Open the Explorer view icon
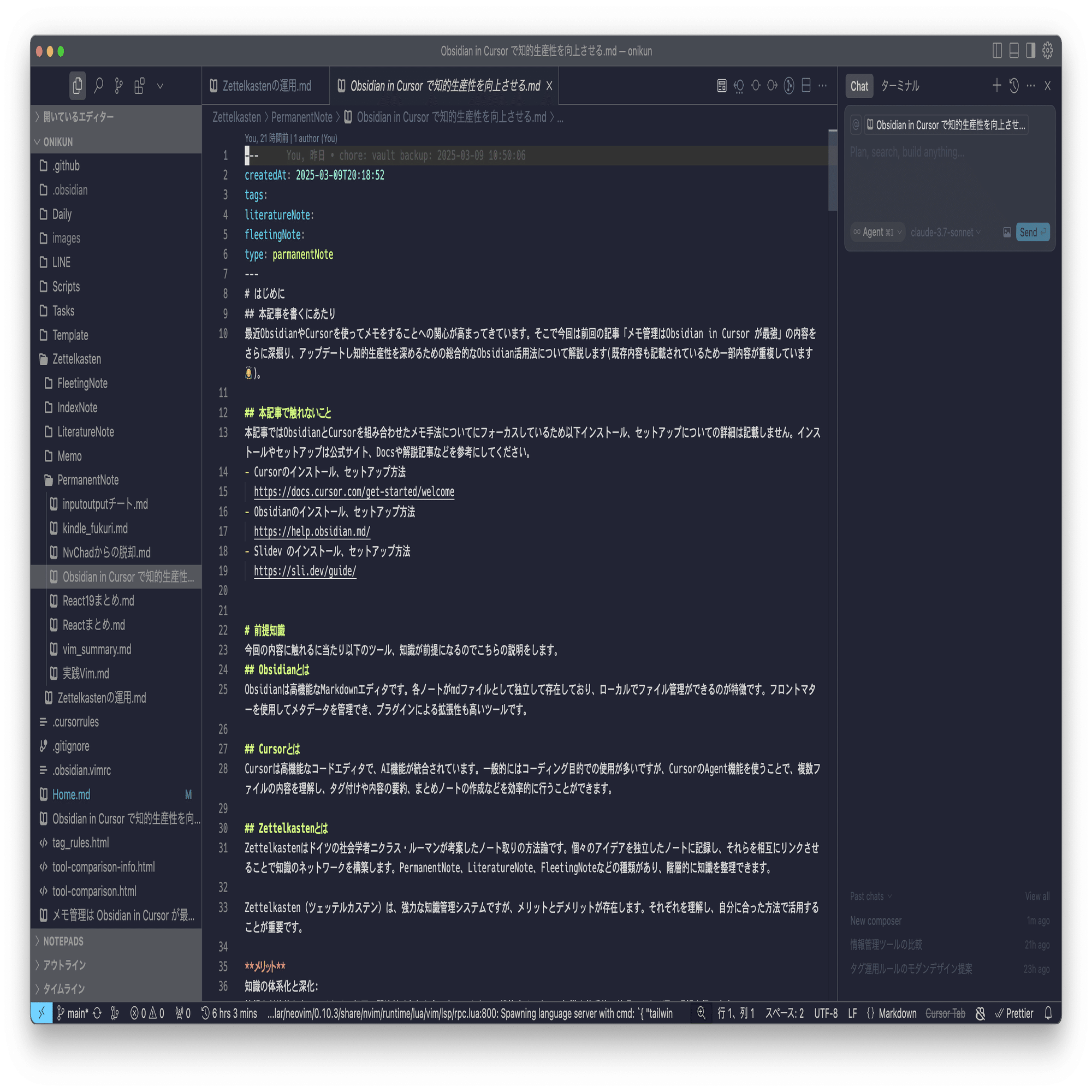The image size is (1092, 1092). click(x=78, y=86)
